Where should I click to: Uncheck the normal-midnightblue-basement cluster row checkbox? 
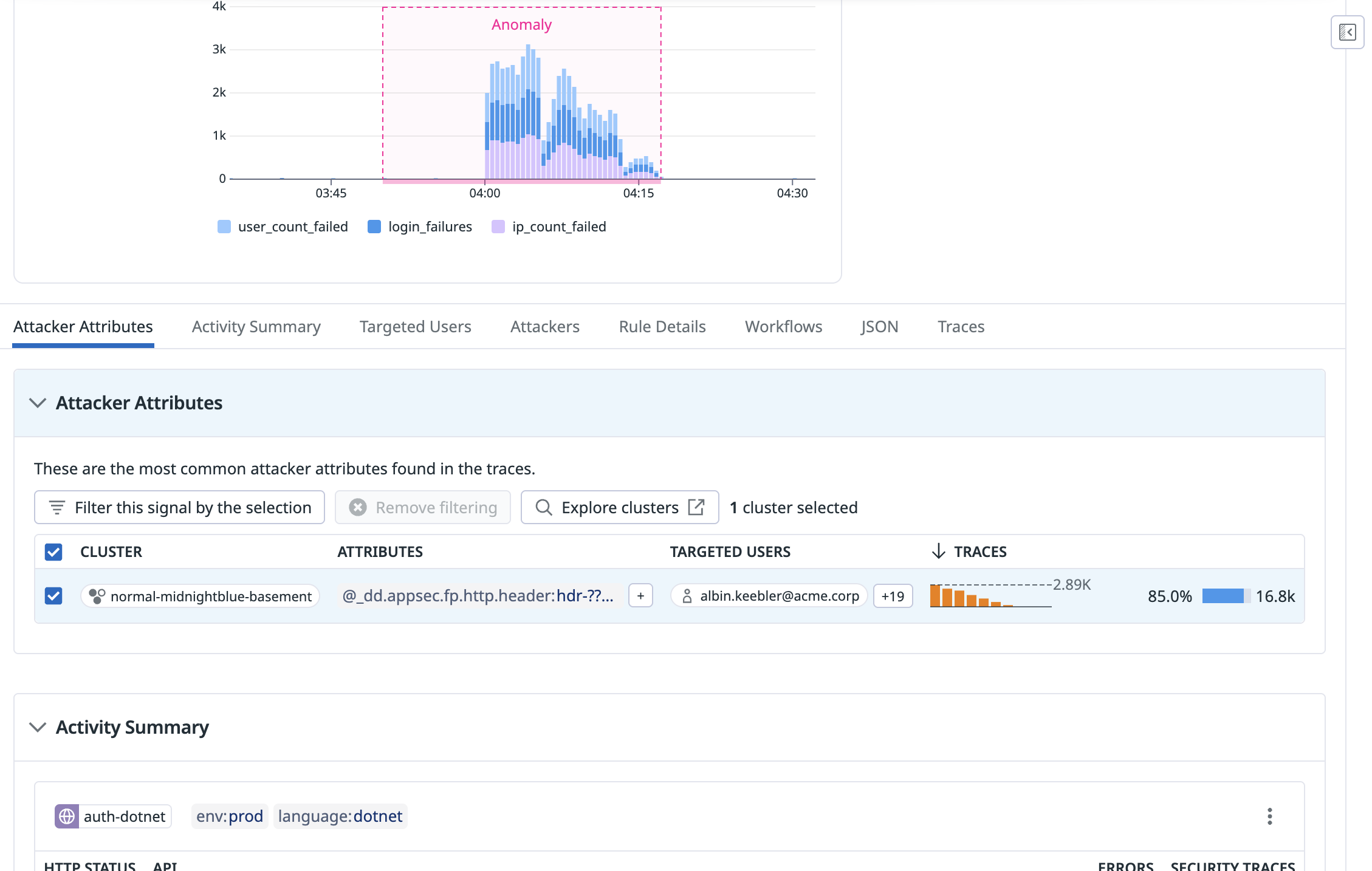click(x=53, y=596)
